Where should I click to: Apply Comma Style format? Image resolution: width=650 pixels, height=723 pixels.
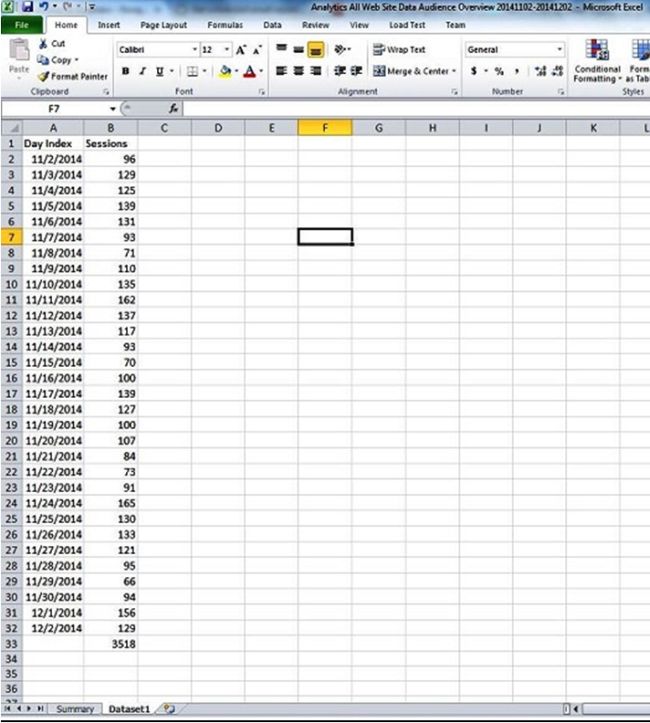pos(517,71)
